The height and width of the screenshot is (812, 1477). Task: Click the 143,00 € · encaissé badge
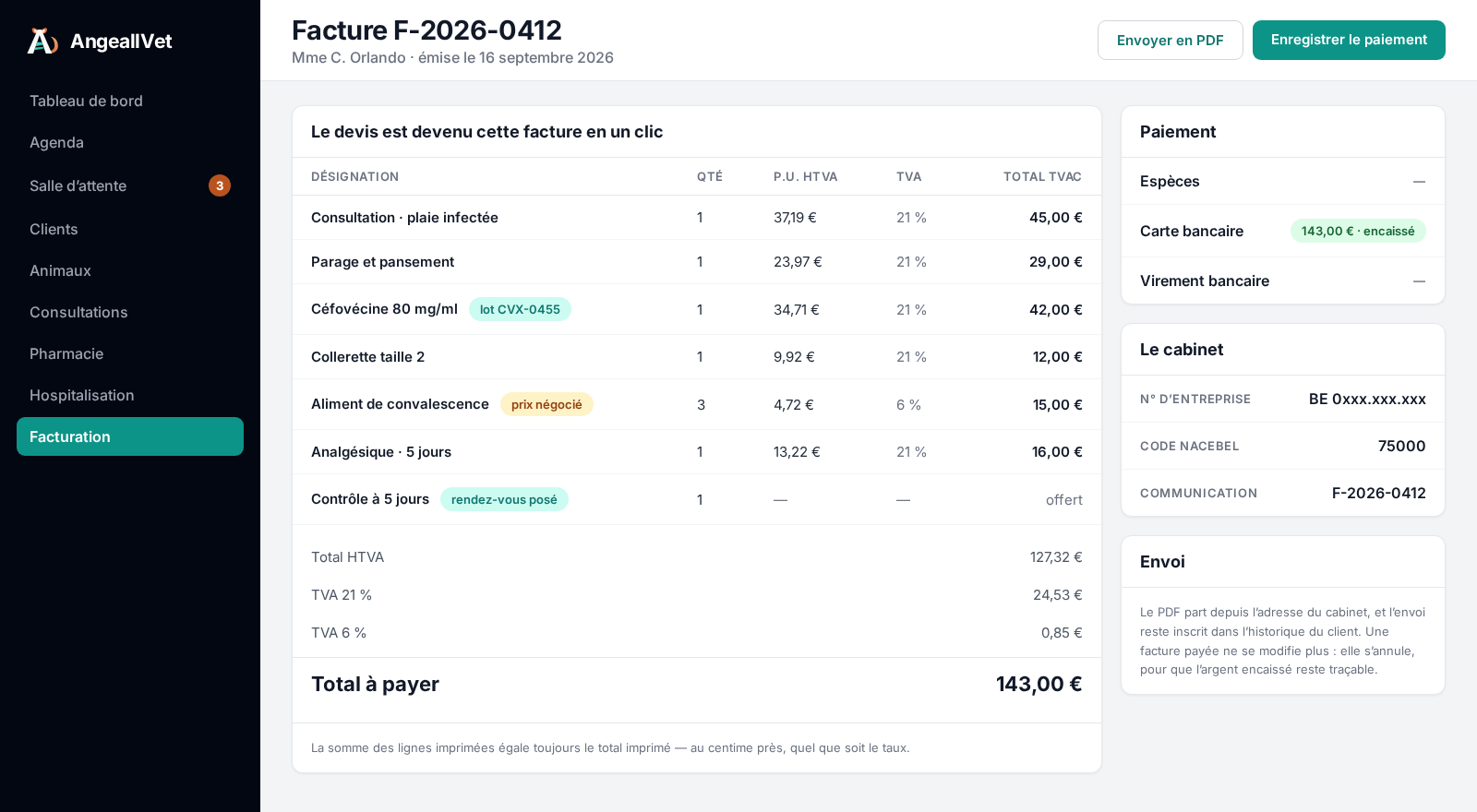coord(1358,231)
